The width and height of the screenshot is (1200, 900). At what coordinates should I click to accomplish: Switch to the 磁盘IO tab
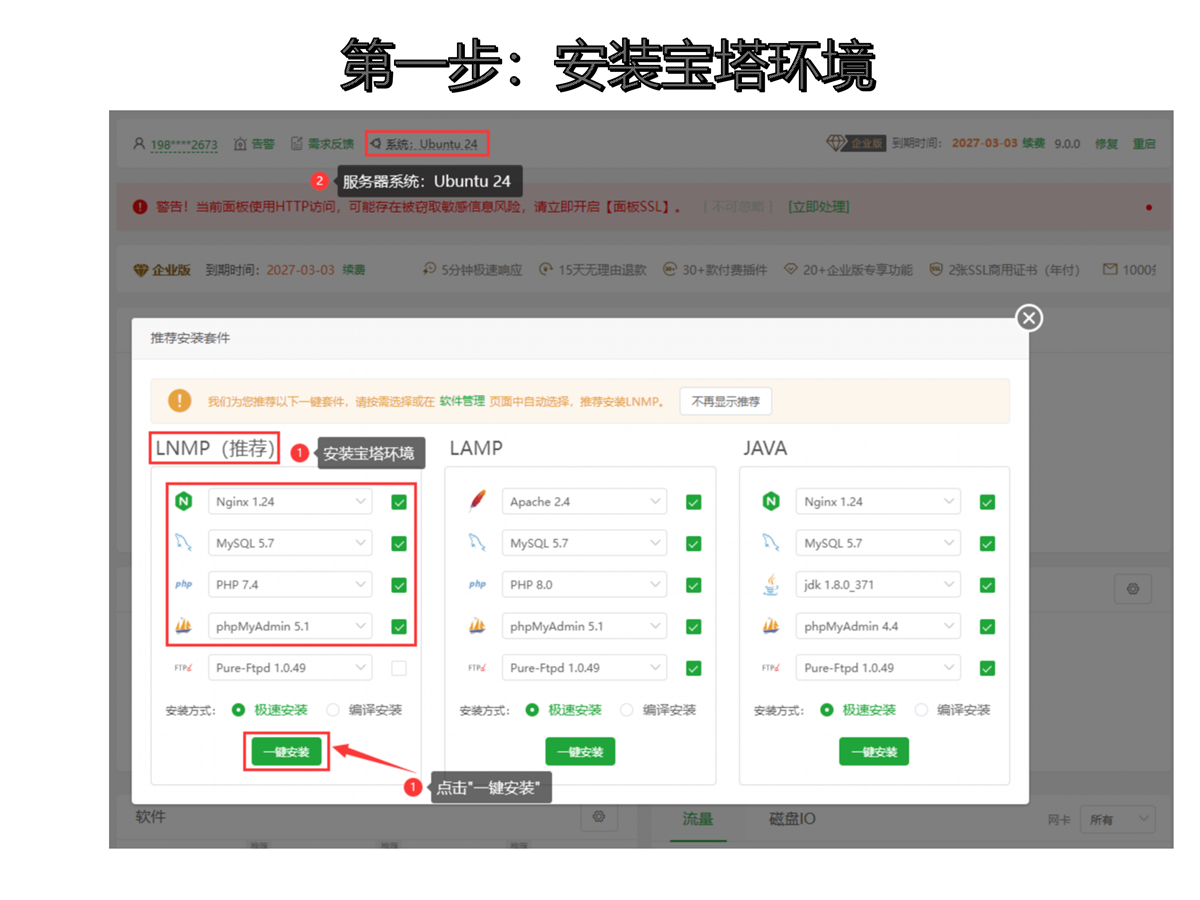click(x=792, y=819)
